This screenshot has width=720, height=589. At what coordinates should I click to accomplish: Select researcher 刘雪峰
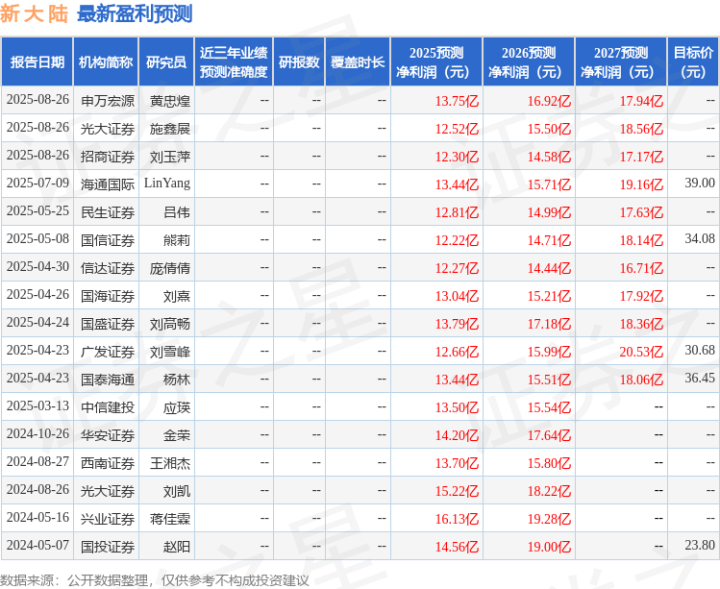[x=169, y=352]
